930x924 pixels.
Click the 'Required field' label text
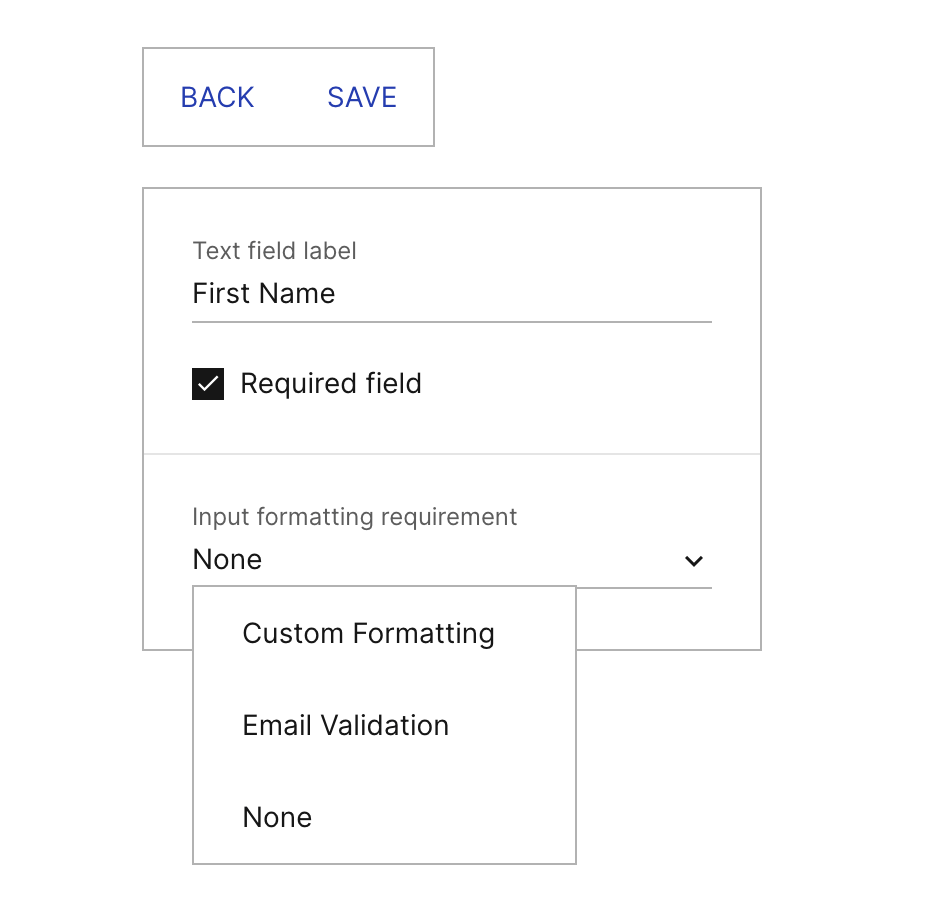click(331, 384)
